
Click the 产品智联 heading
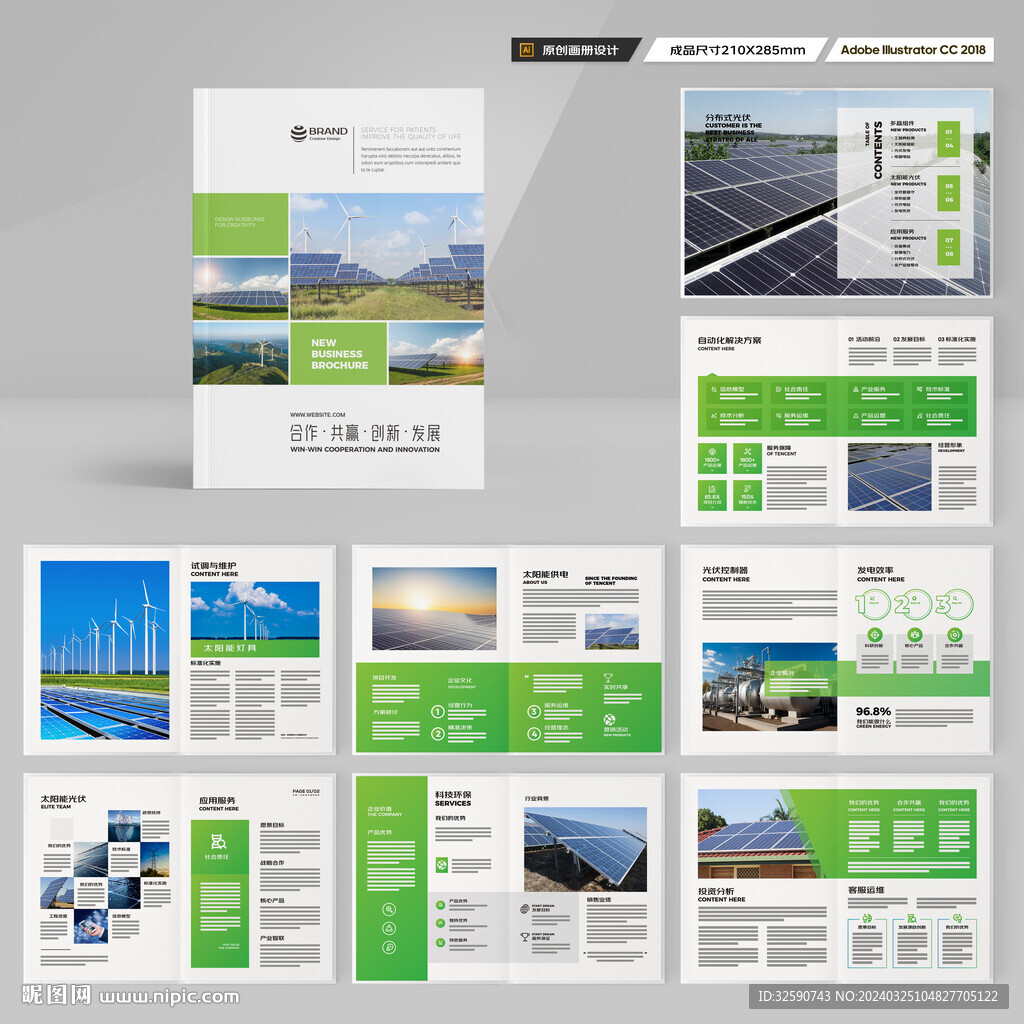(272, 938)
